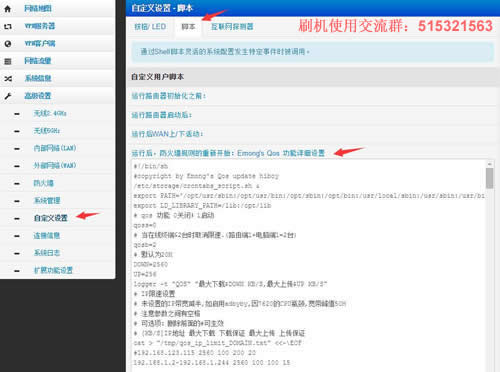Click the globe icon for VPN客户端
The width and height of the screenshot is (500, 372).
pos(8,44)
